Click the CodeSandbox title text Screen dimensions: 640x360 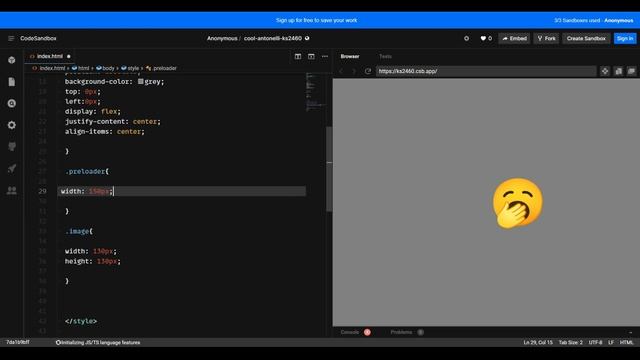[x=38, y=38]
